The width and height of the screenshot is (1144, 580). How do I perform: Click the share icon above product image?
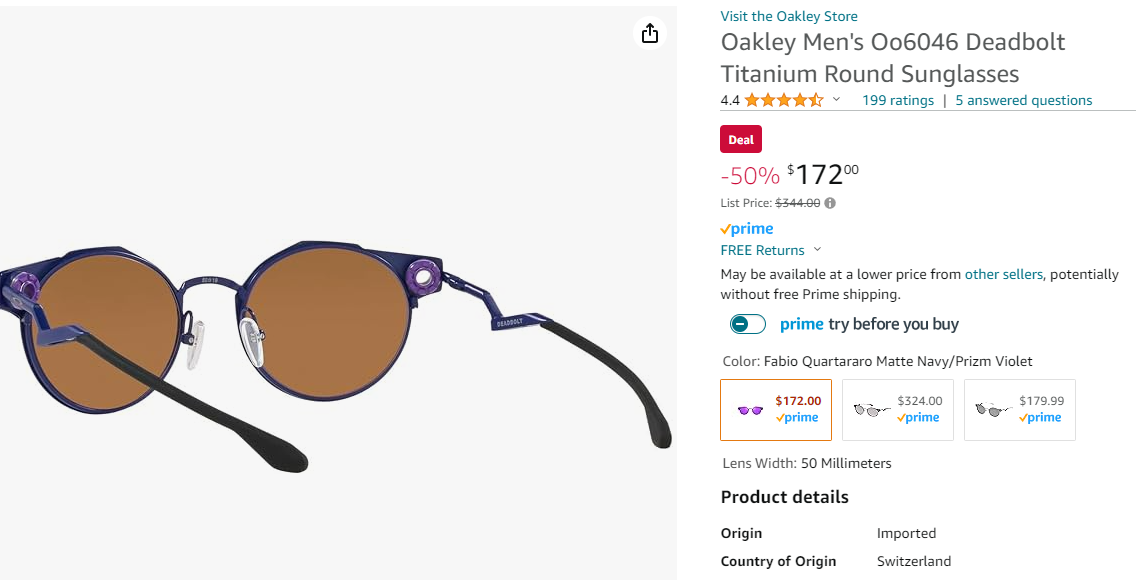tap(650, 33)
